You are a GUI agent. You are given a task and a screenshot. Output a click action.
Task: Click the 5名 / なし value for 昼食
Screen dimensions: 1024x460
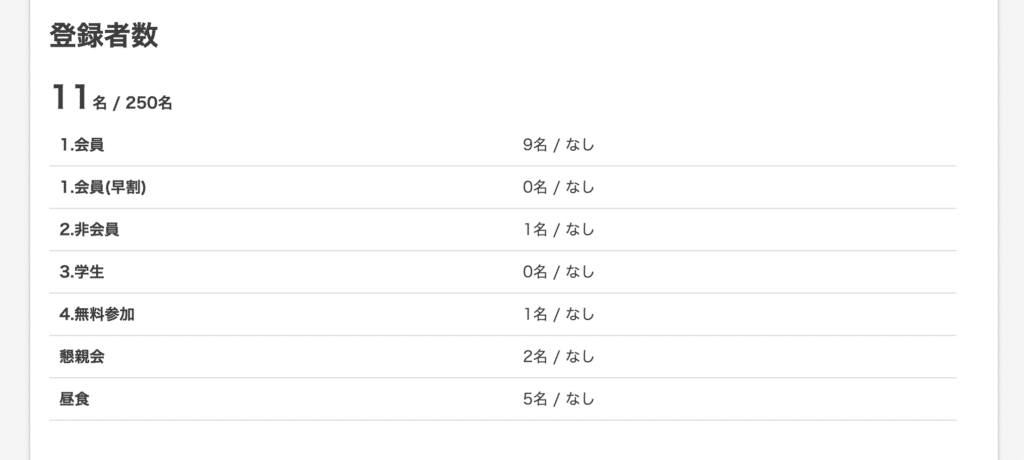coord(558,399)
